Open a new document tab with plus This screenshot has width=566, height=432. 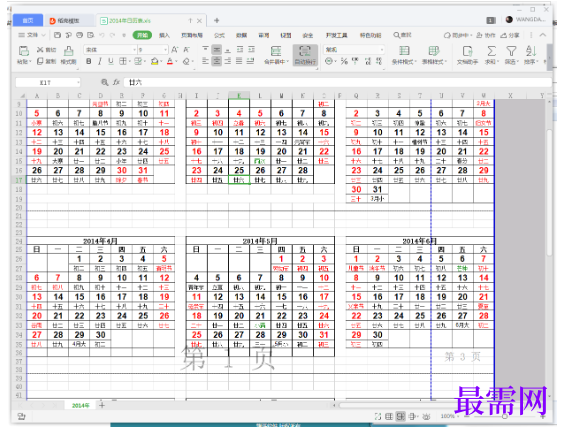[x=217, y=21]
